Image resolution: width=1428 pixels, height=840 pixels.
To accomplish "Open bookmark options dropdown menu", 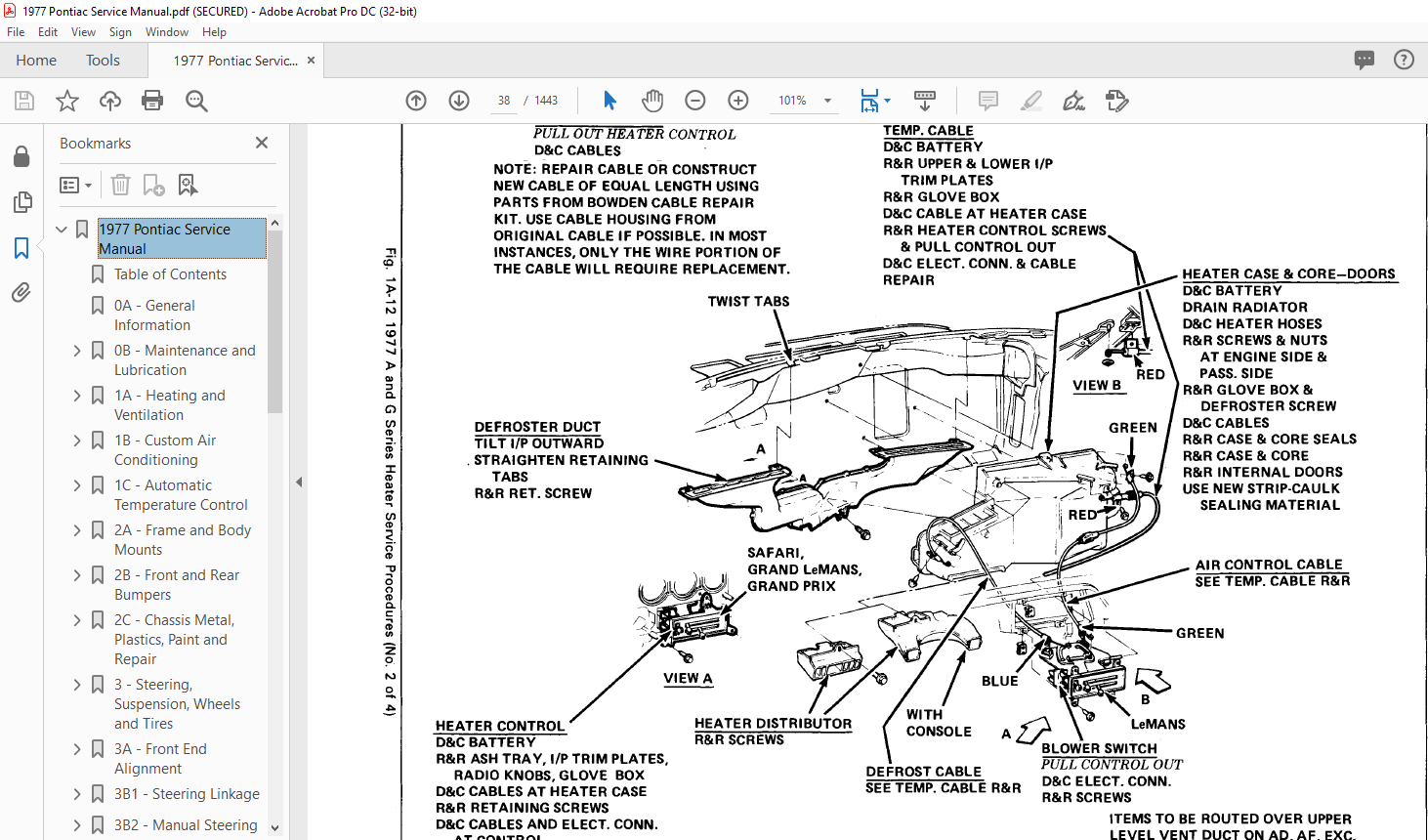I will click(75, 185).
